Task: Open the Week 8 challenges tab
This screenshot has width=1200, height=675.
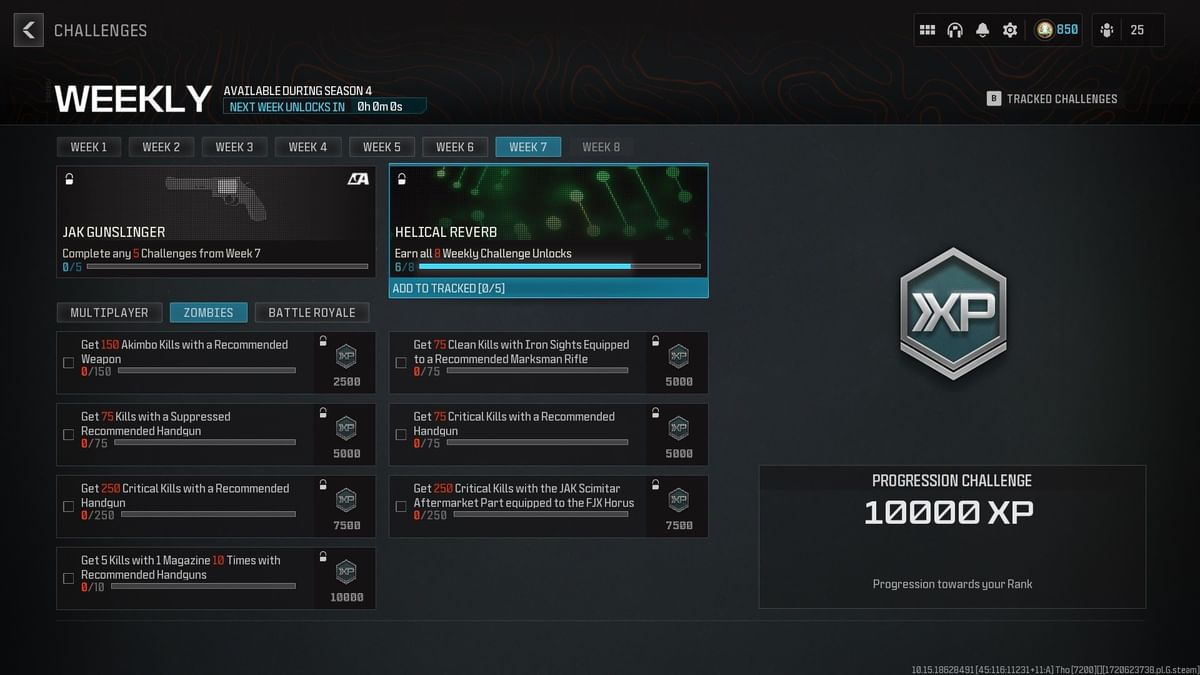Action: point(602,146)
